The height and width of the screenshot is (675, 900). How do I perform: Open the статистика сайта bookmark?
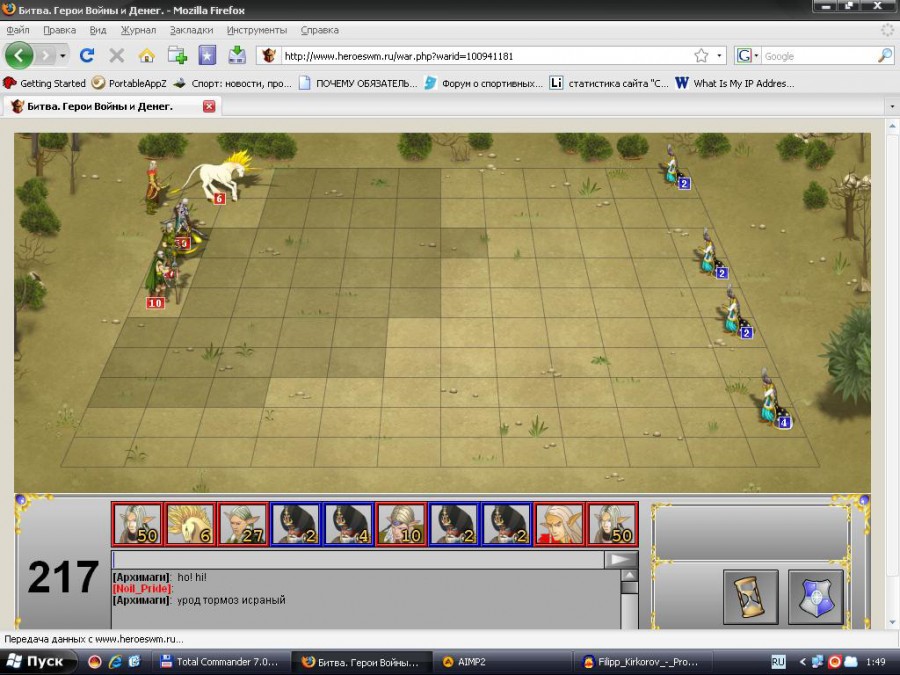[x=609, y=83]
